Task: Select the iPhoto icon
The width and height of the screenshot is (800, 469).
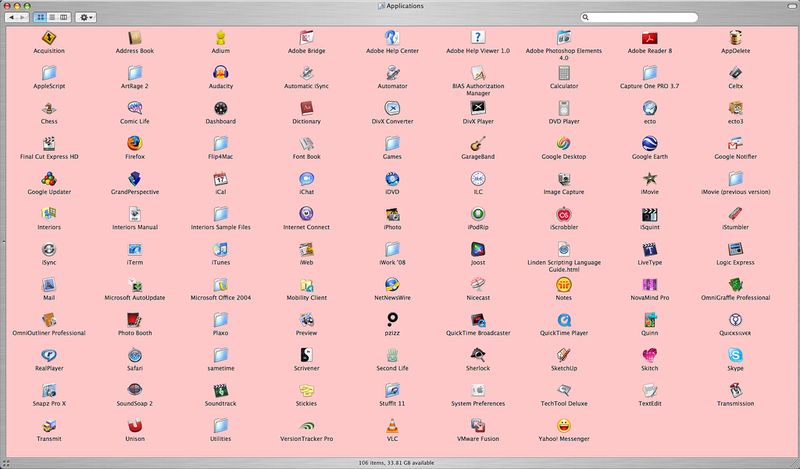Action: (x=392, y=214)
